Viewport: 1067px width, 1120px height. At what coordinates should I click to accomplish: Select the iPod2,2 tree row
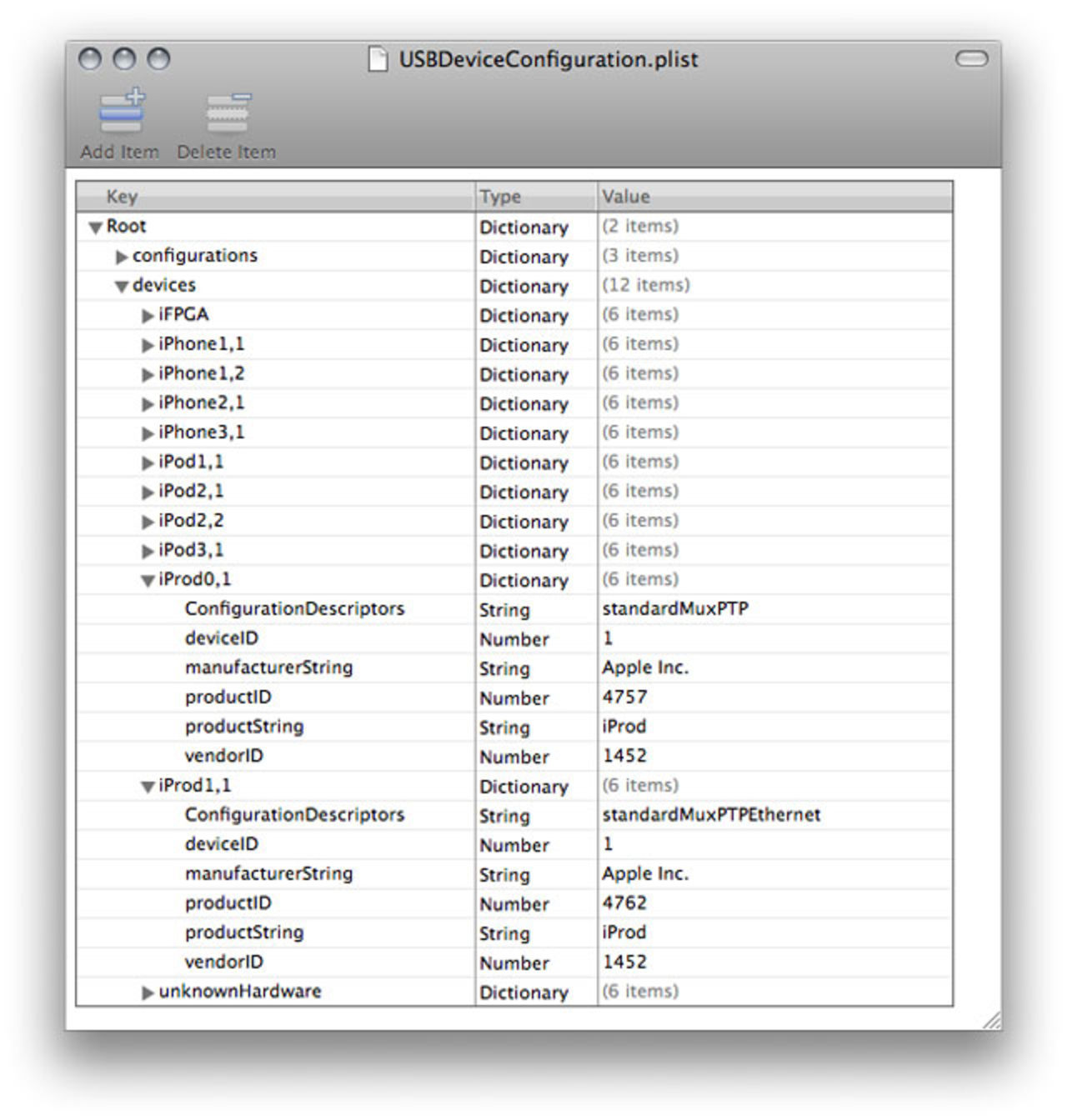[191, 521]
